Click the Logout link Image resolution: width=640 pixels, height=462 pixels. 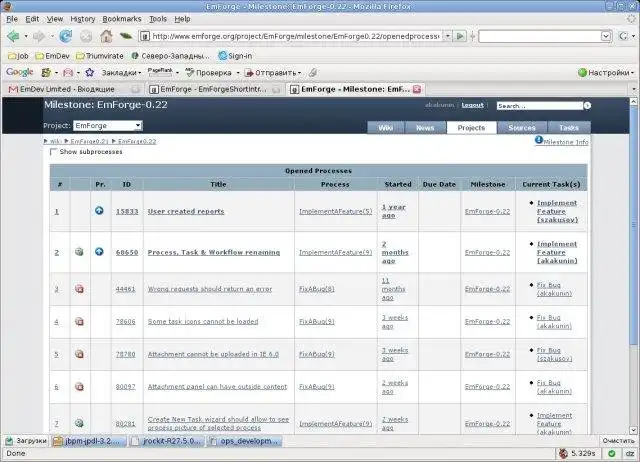pyautogui.click(x=472, y=105)
